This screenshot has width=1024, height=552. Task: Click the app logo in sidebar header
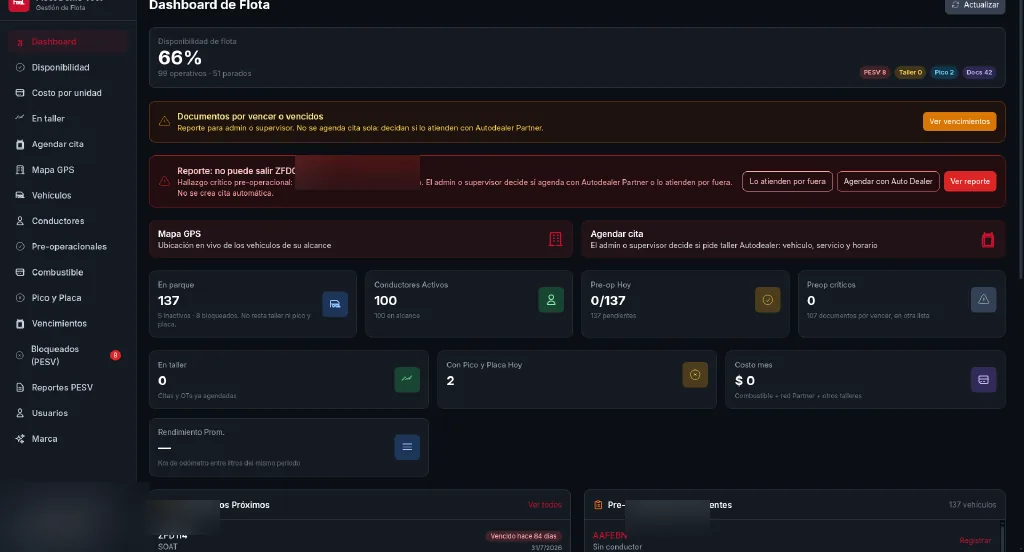[19, 5]
